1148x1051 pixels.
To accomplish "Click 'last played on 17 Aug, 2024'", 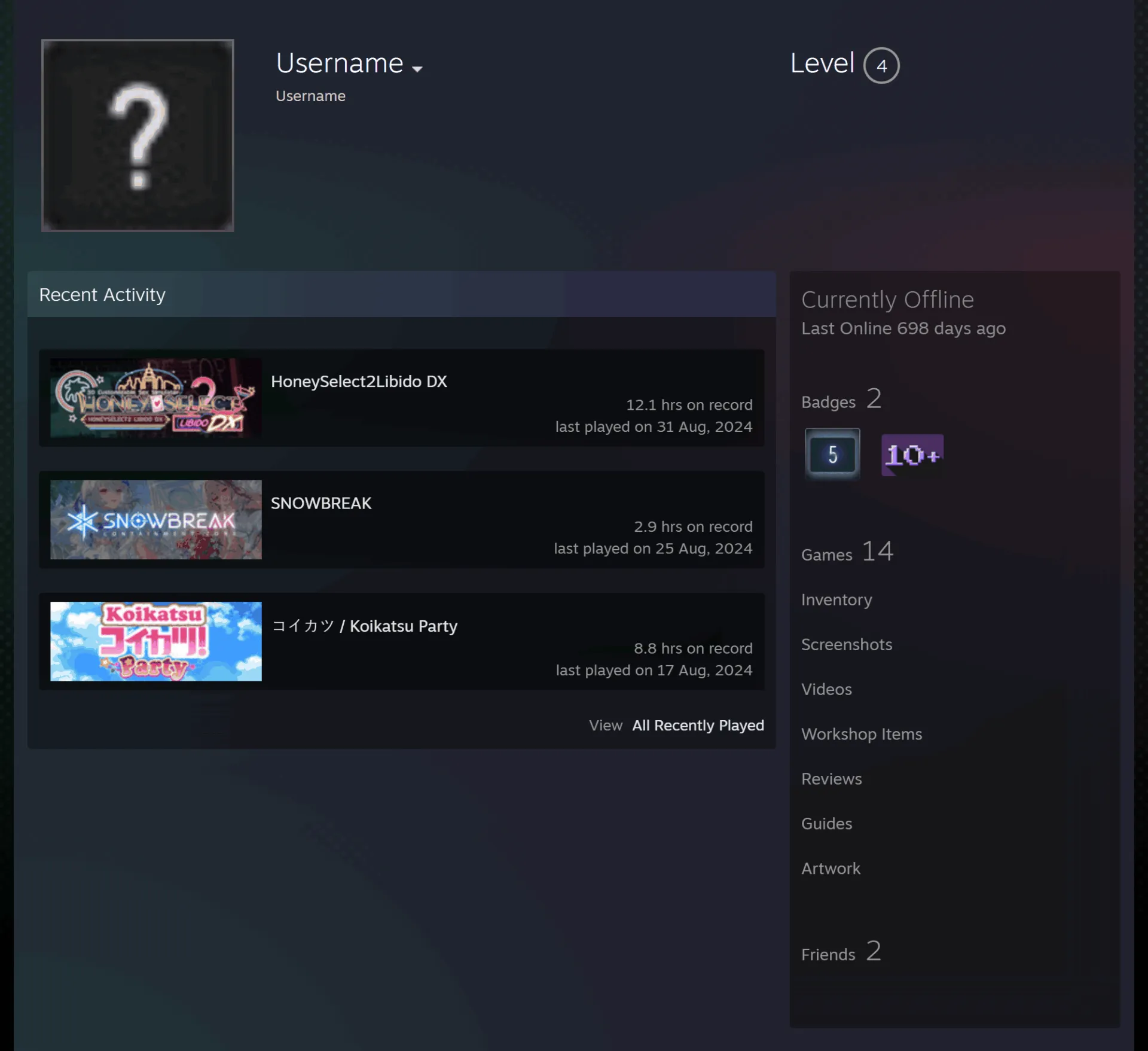I will [x=654, y=671].
